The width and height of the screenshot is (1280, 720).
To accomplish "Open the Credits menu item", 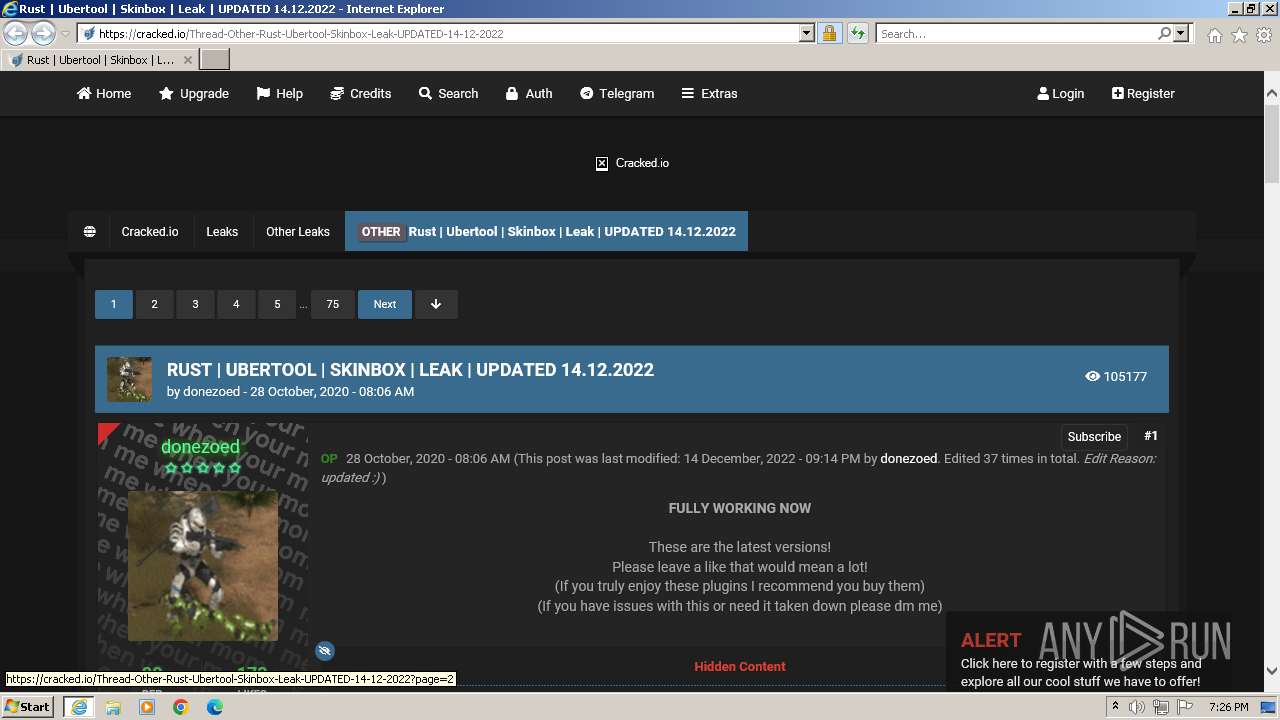I will [360, 93].
